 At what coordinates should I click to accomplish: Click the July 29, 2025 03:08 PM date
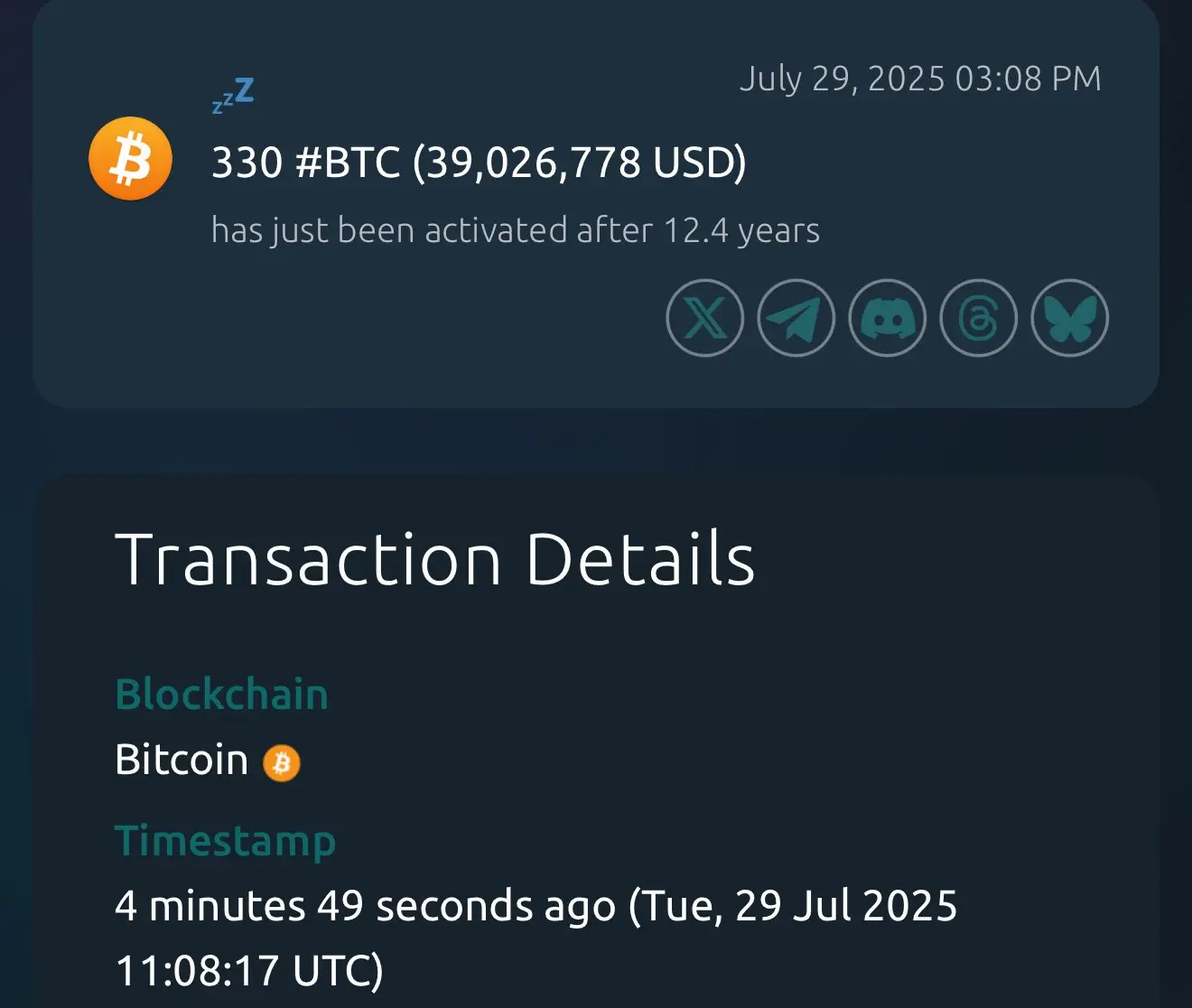(920, 79)
